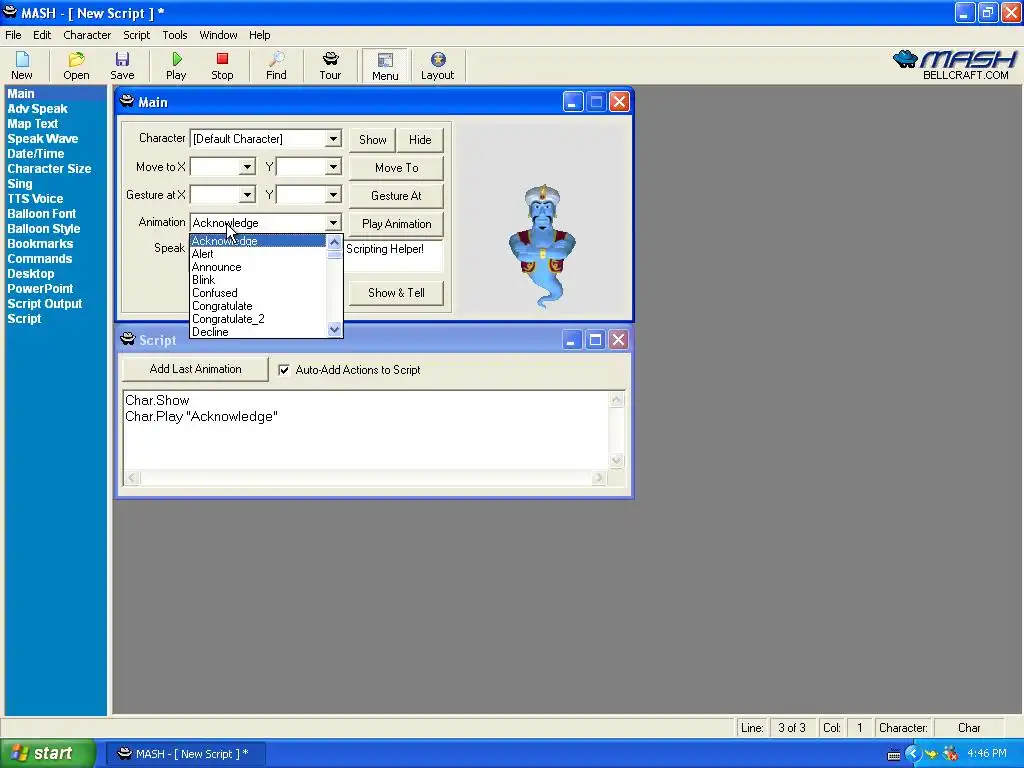This screenshot has height=768, width=1024.
Task: Open the File menu
Action: tap(13, 35)
